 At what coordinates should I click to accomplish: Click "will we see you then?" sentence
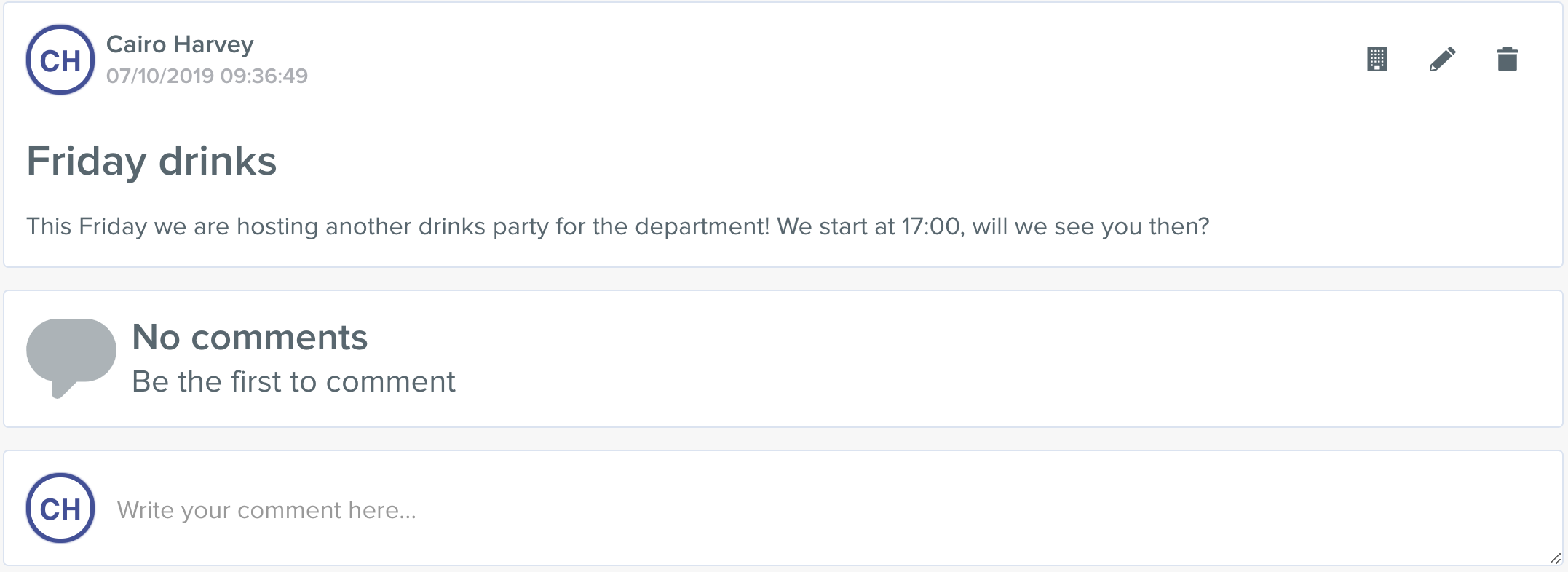1090,226
